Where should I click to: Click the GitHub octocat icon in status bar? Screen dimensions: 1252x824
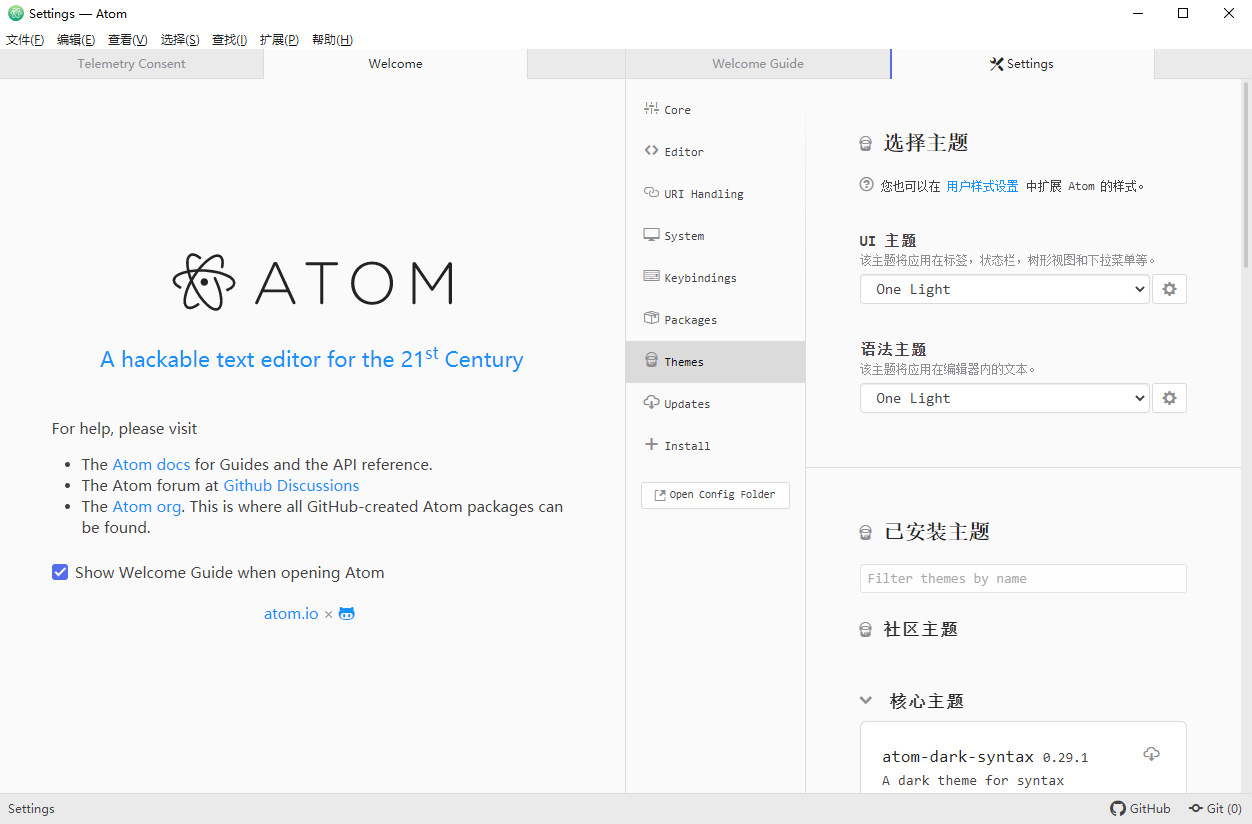[1118, 808]
